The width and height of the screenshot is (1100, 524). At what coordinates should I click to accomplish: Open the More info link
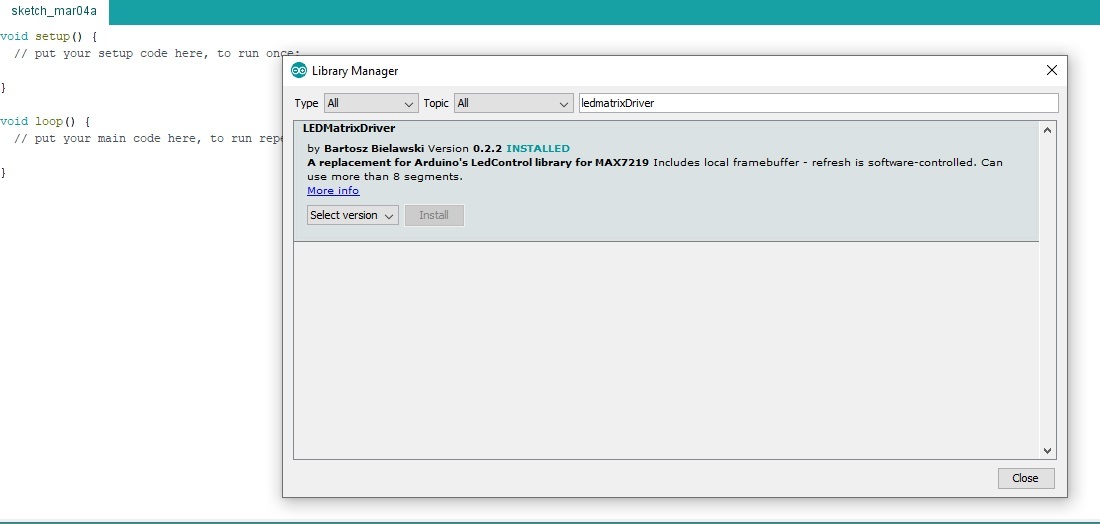(x=333, y=191)
